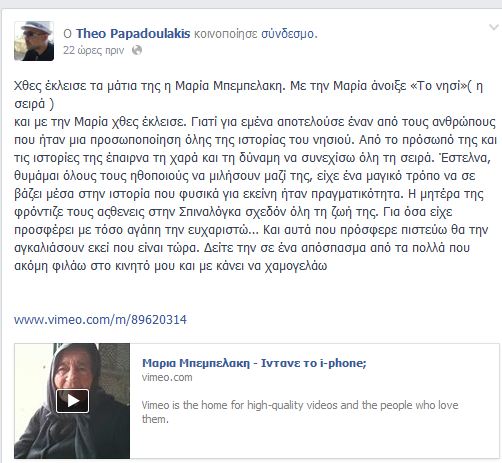Click the last line ending with χαμογελάω
This screenshot has height=463, width=502.
[171, 266]
